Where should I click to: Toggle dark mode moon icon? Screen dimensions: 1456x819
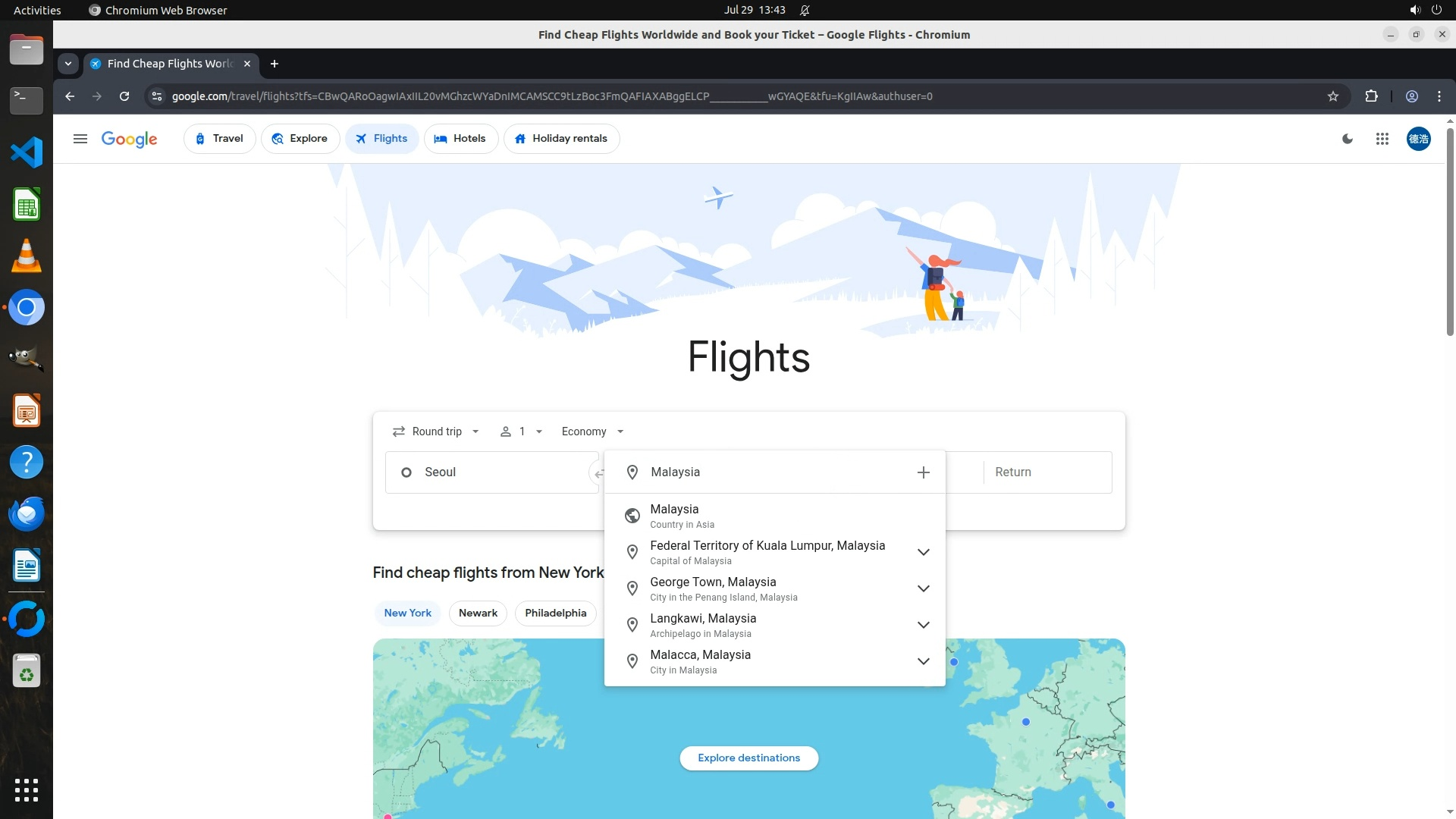(x=1348, y=139)
